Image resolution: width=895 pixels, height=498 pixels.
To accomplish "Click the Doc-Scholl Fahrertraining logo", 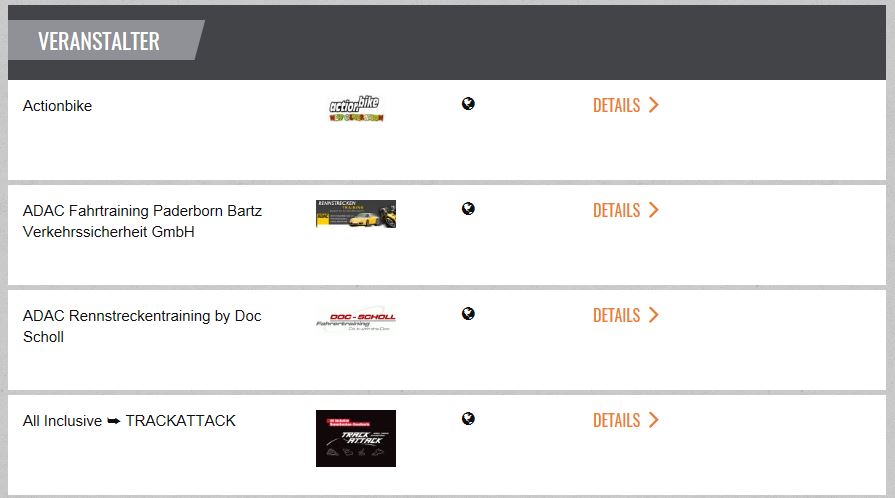I will pyautogui.click(x=356, y=319).
